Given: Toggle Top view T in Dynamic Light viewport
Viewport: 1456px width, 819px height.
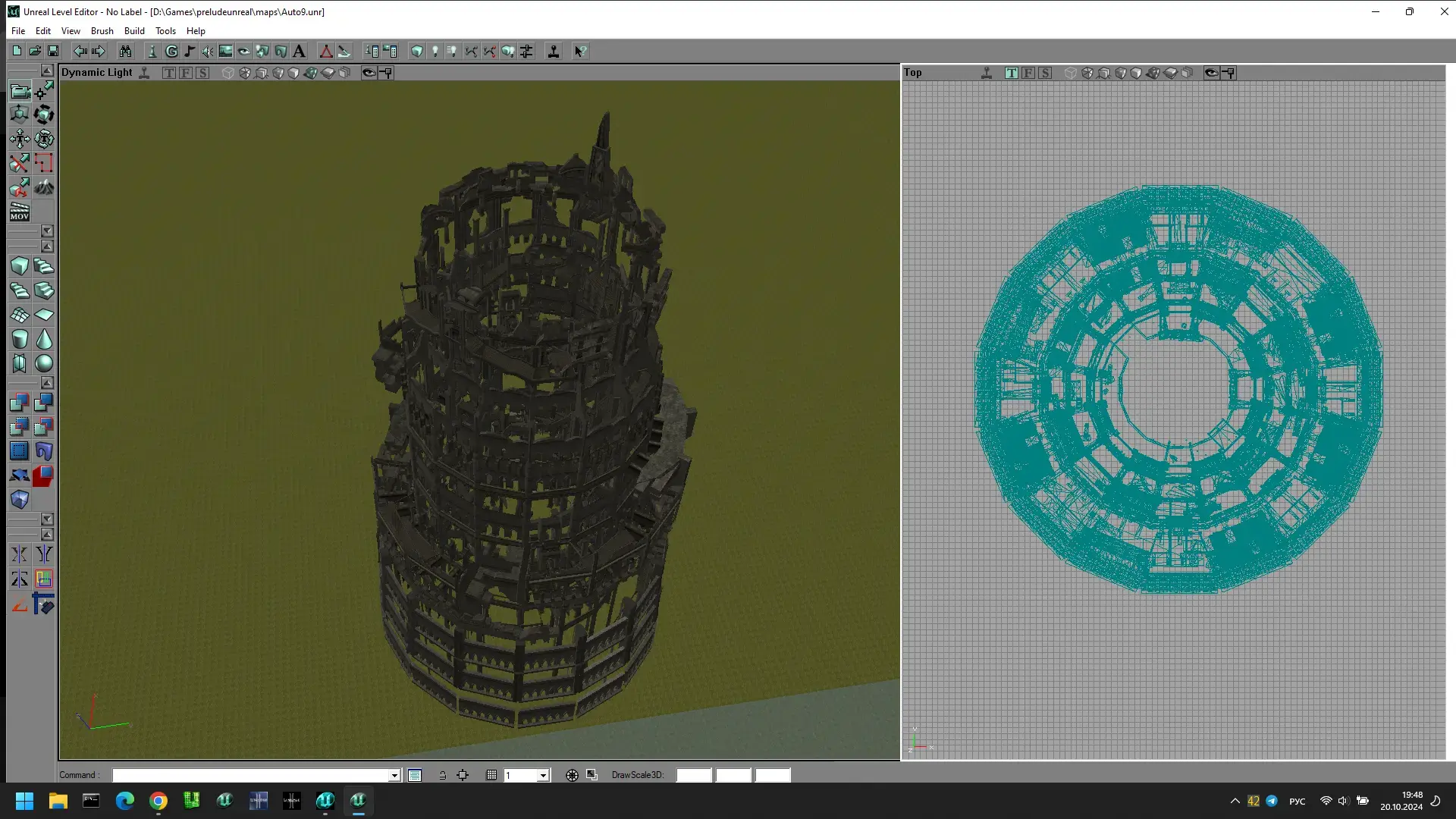Looking at the screenshot, I should pyautogui.click(x=169, y=73).
